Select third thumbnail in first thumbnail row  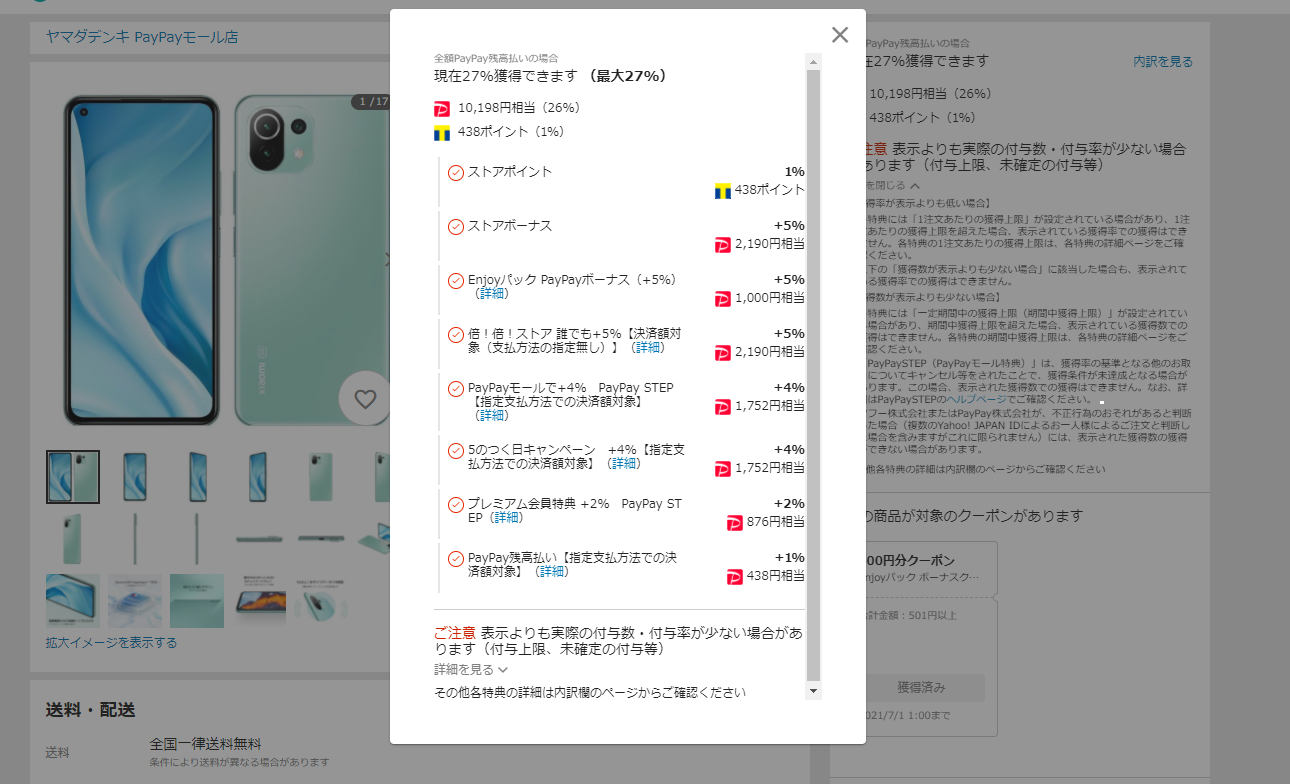click(197, 477)
